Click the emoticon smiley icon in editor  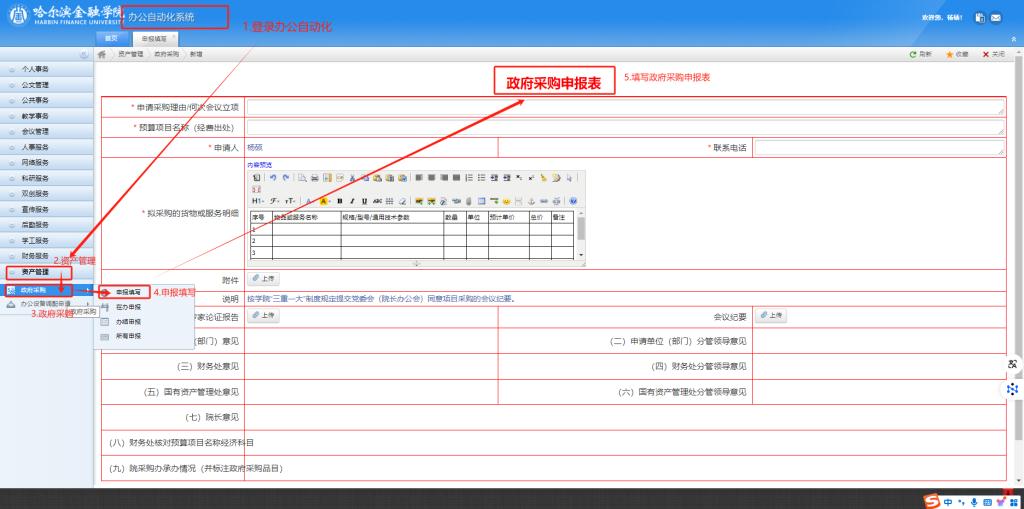pos(506,201)
